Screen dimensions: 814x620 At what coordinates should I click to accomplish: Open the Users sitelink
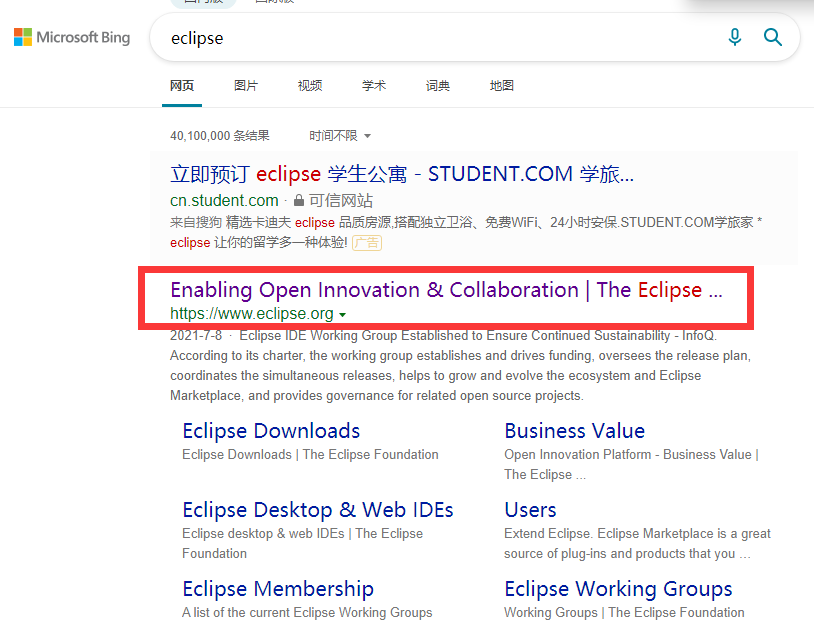530,510
